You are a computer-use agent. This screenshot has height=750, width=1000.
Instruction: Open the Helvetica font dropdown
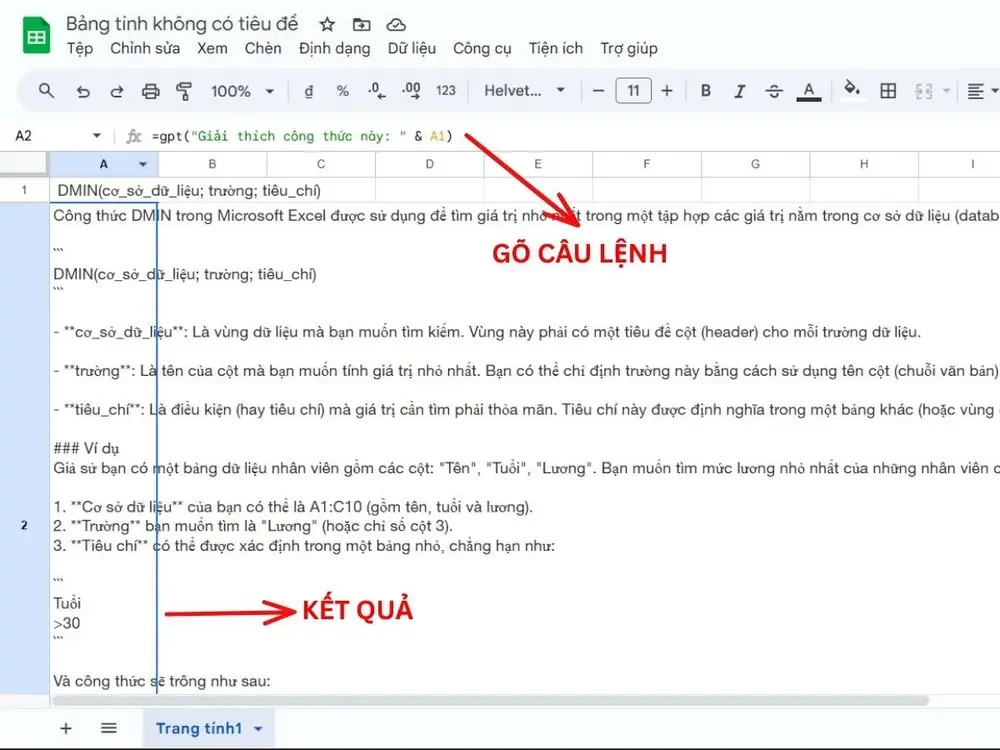click(524, 91)
